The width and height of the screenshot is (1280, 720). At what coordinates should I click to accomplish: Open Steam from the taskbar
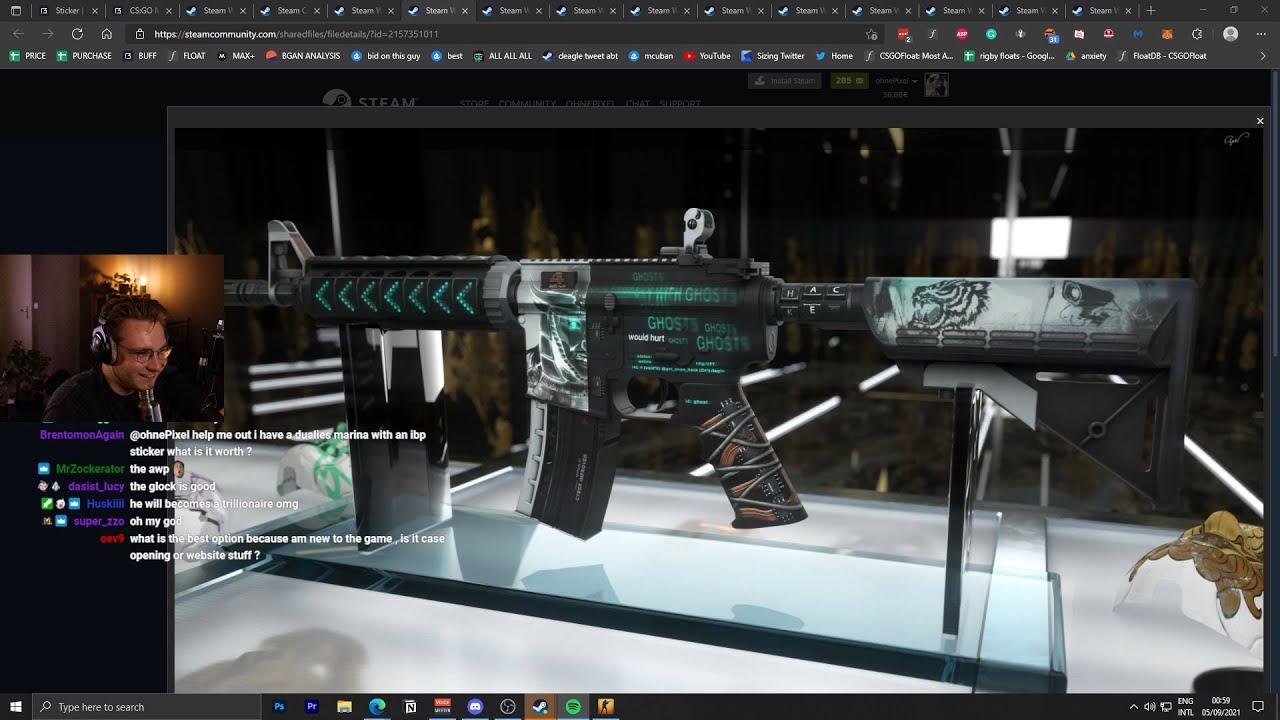point(540,707)
